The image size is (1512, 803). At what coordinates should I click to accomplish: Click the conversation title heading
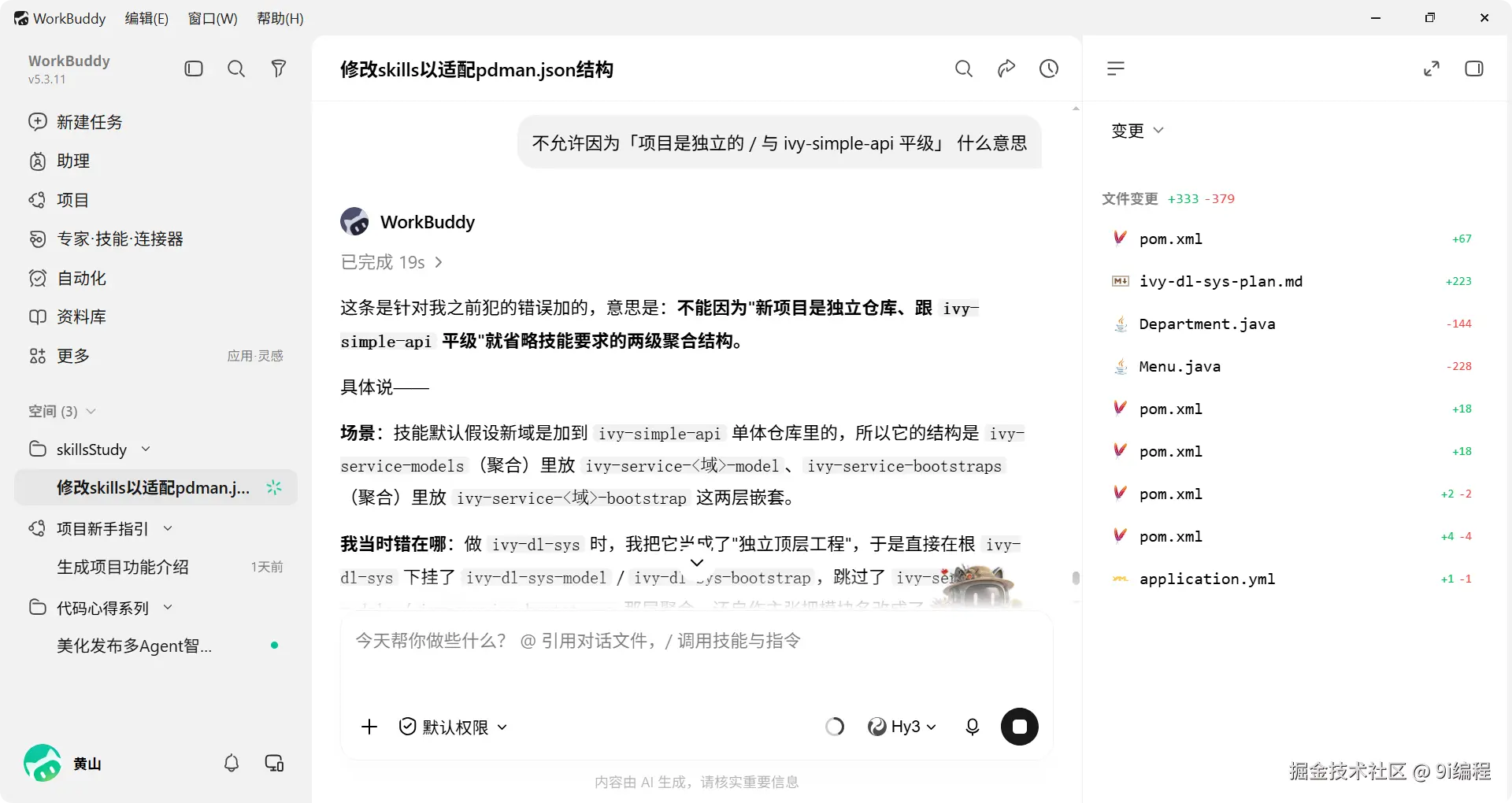click(476, 69)
